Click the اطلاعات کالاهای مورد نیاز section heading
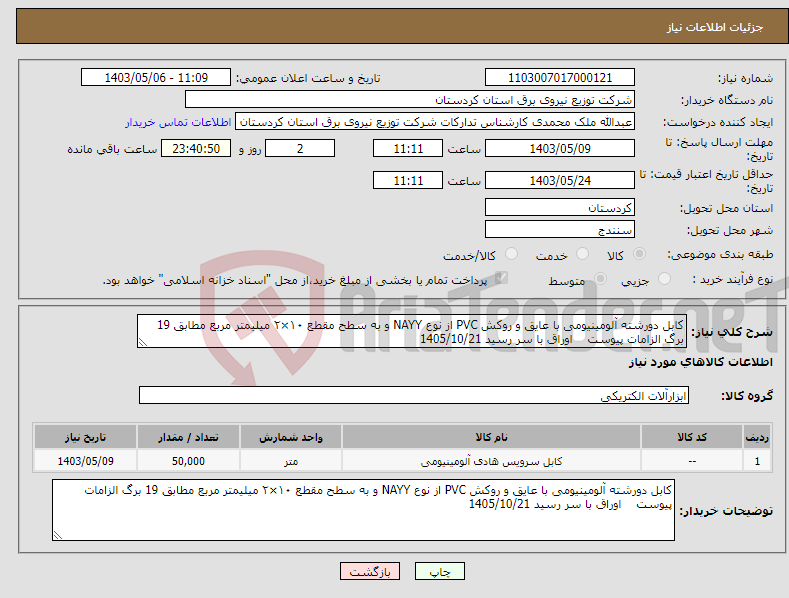Image resolution: width=789 pixels, height=598 pixels. pyautogui.click(x=700, y=362)
